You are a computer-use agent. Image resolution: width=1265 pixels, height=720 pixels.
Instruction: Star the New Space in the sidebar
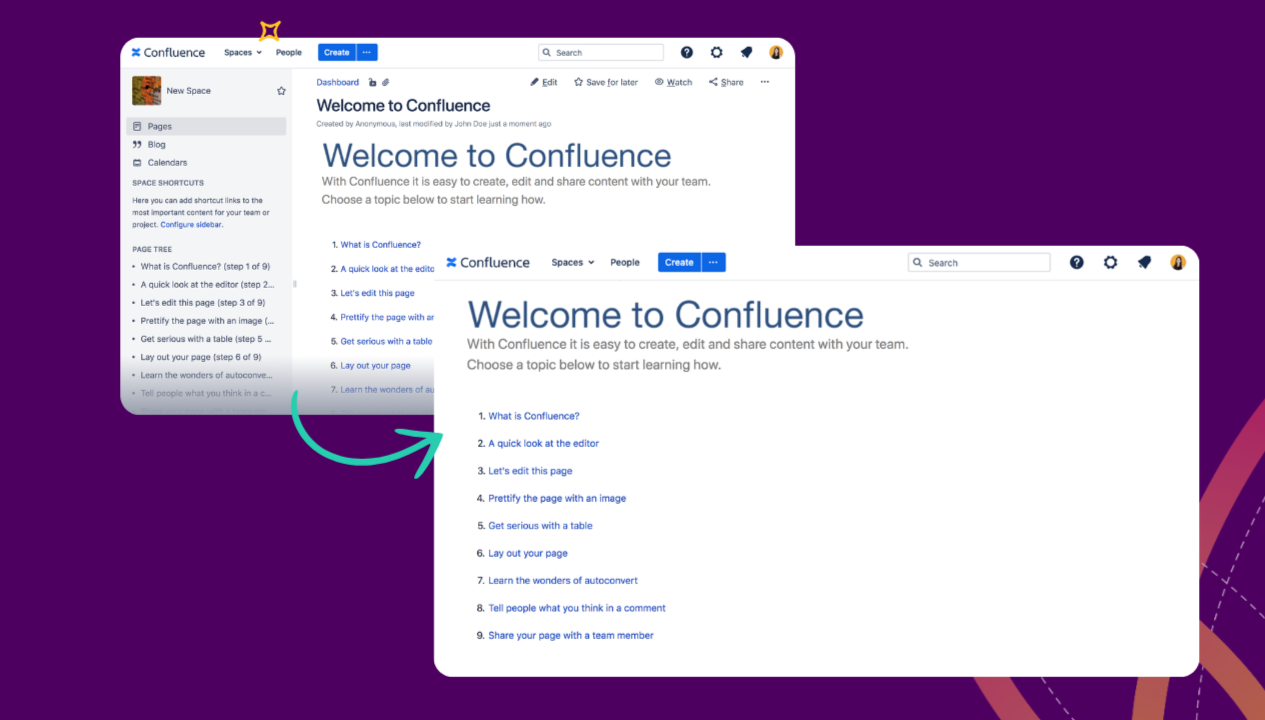click(x=281, y=90)
